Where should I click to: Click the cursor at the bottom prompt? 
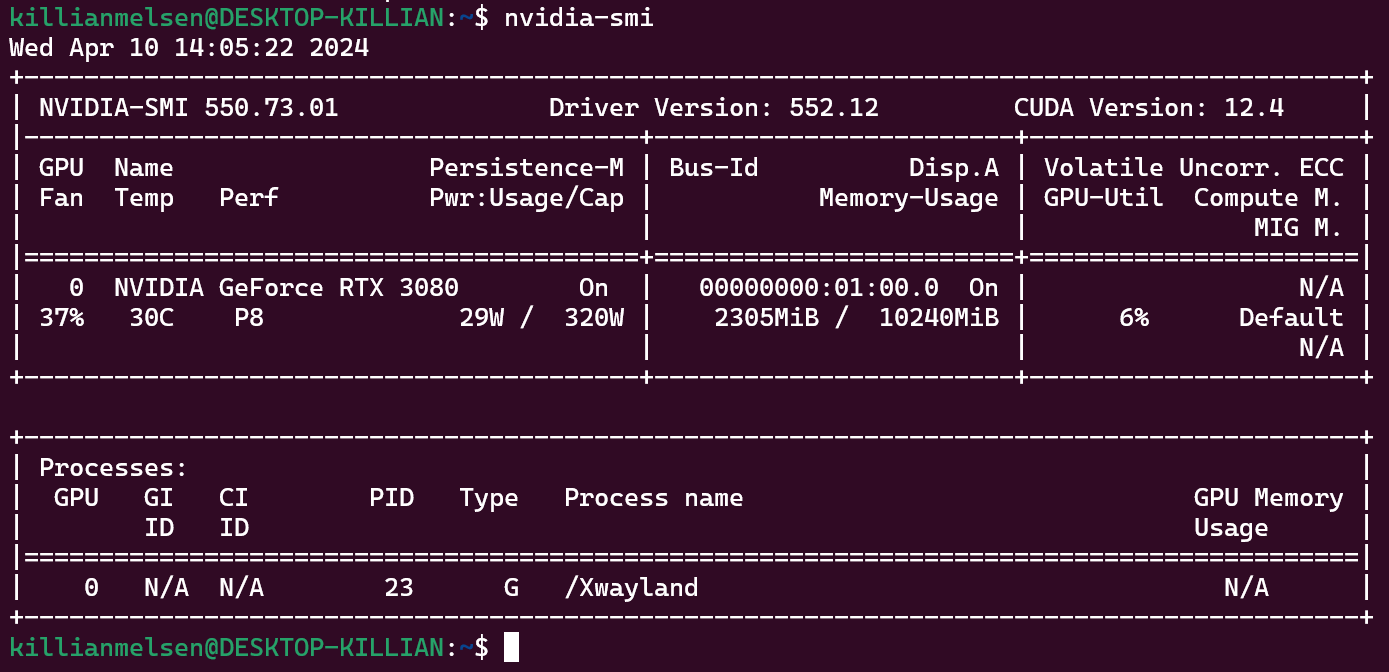[511, 648]
